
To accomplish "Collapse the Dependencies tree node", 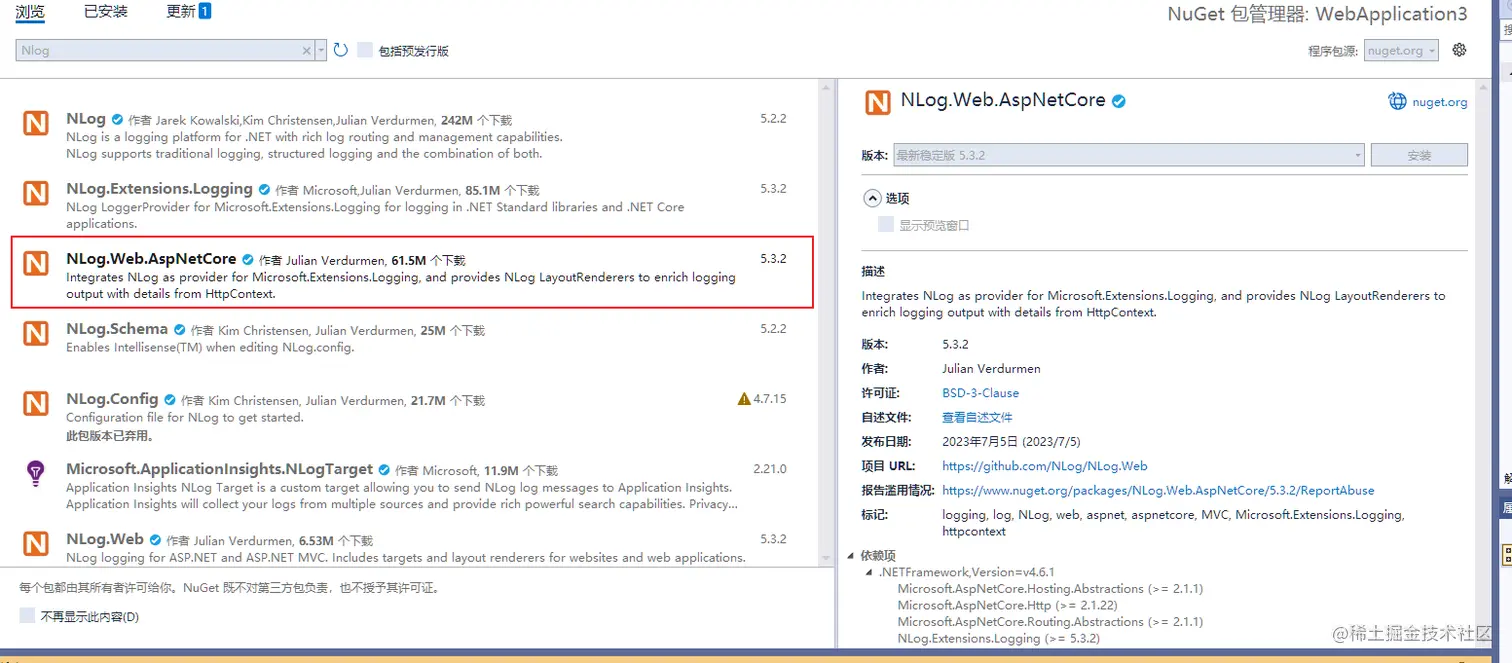I will click(x=851, y=556).
